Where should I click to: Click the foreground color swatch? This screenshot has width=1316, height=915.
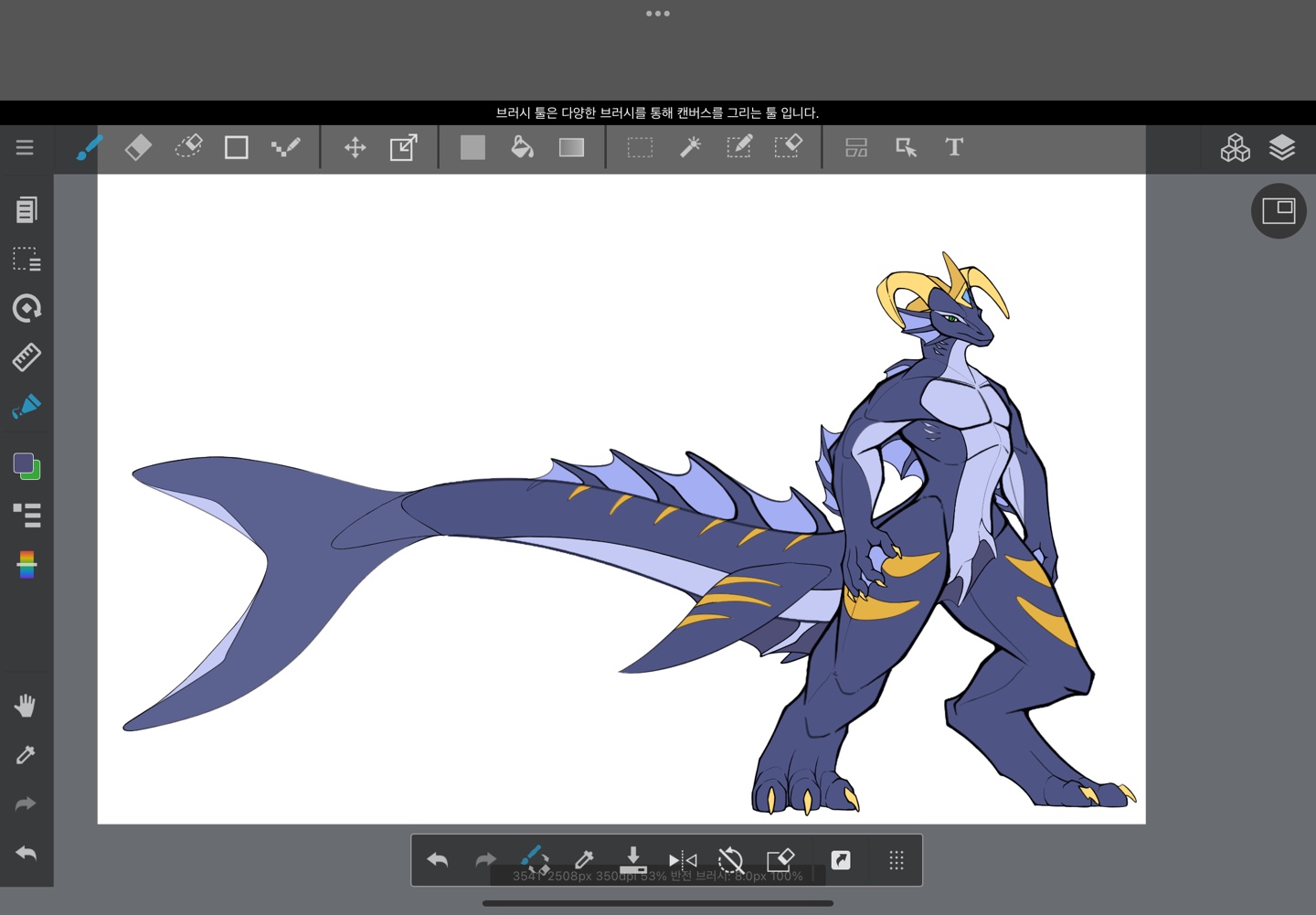point(23,463)
